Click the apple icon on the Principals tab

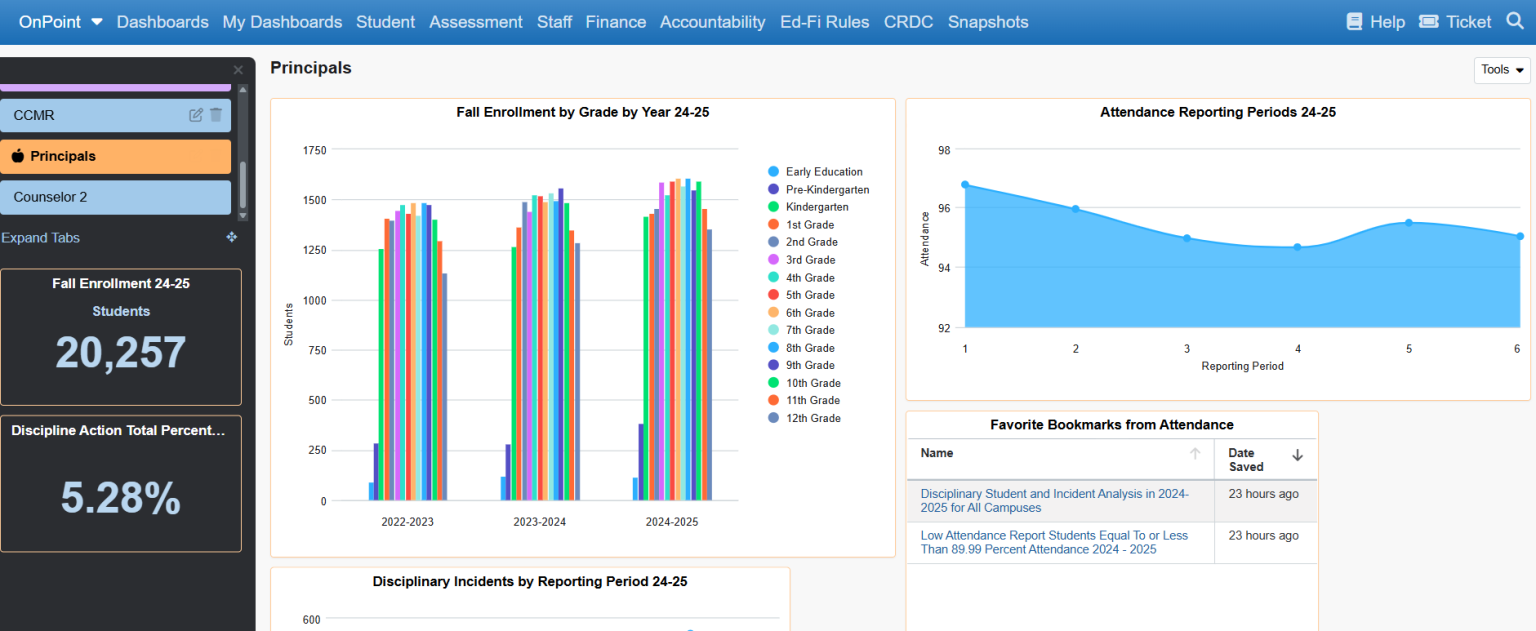pyautogui.click(x=17, y=156)
